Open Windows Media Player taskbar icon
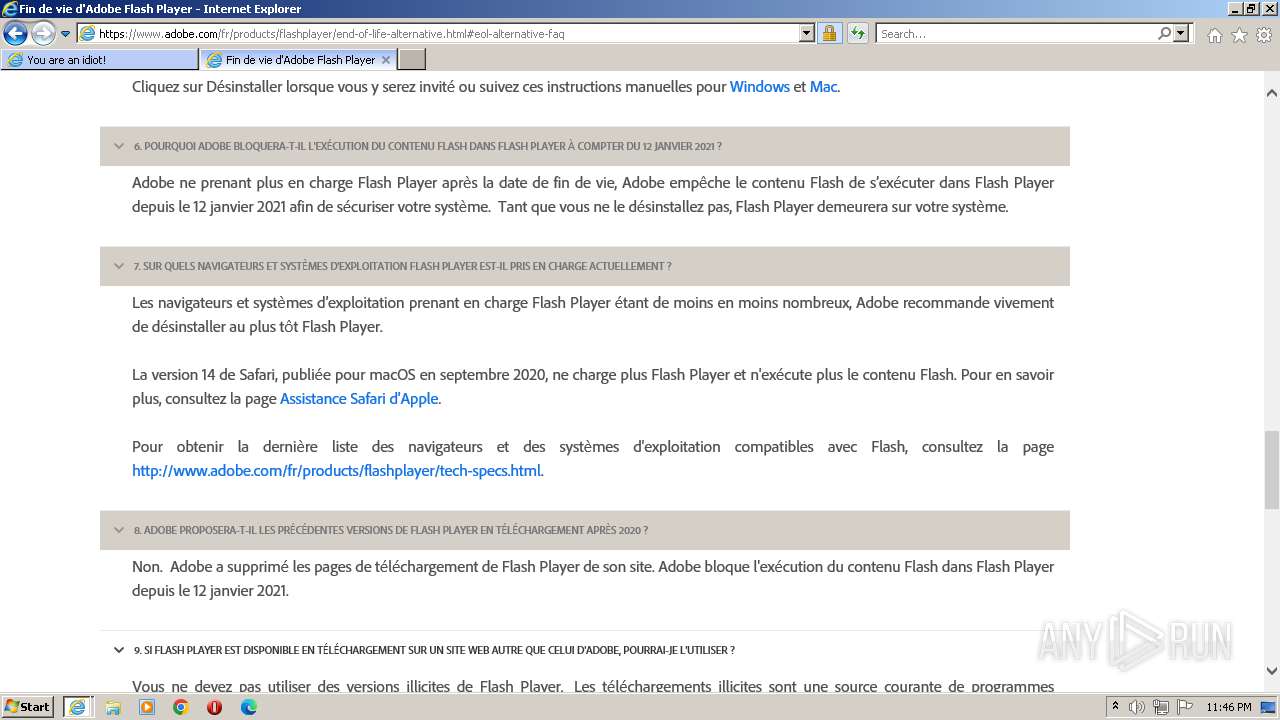Viewport: 1280px width, 720px height. 147,707
